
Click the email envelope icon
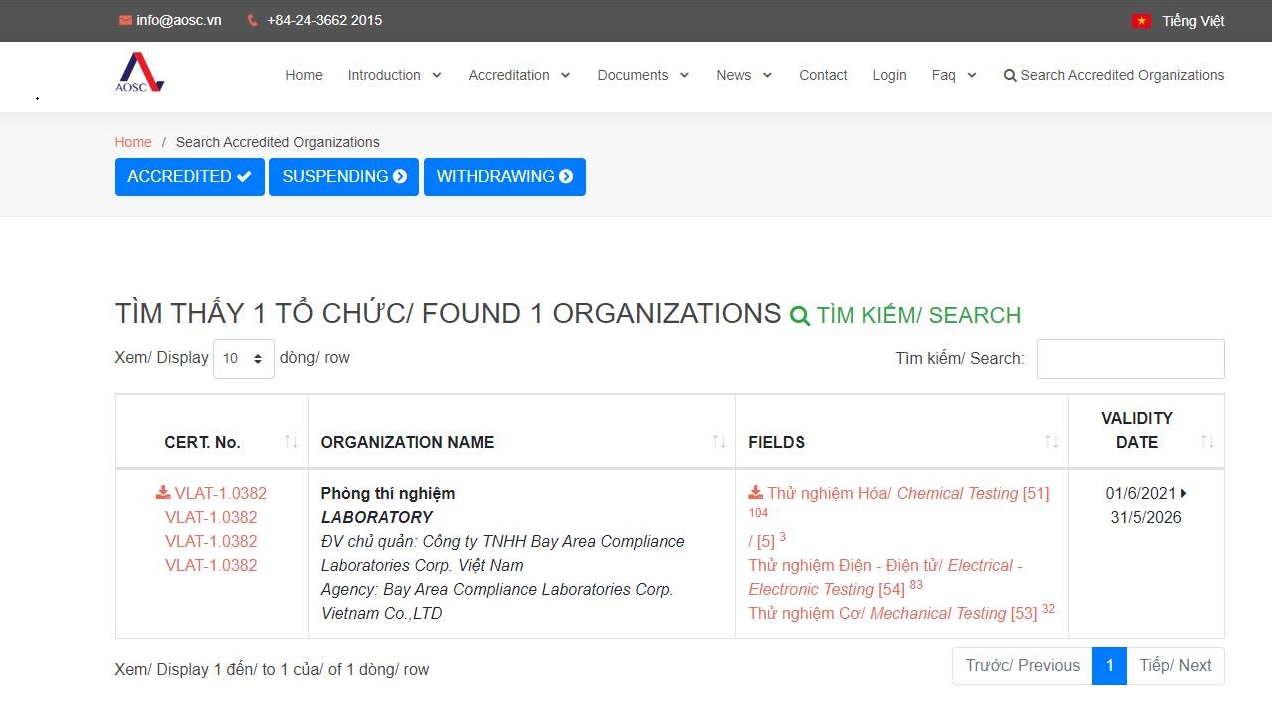125,20
